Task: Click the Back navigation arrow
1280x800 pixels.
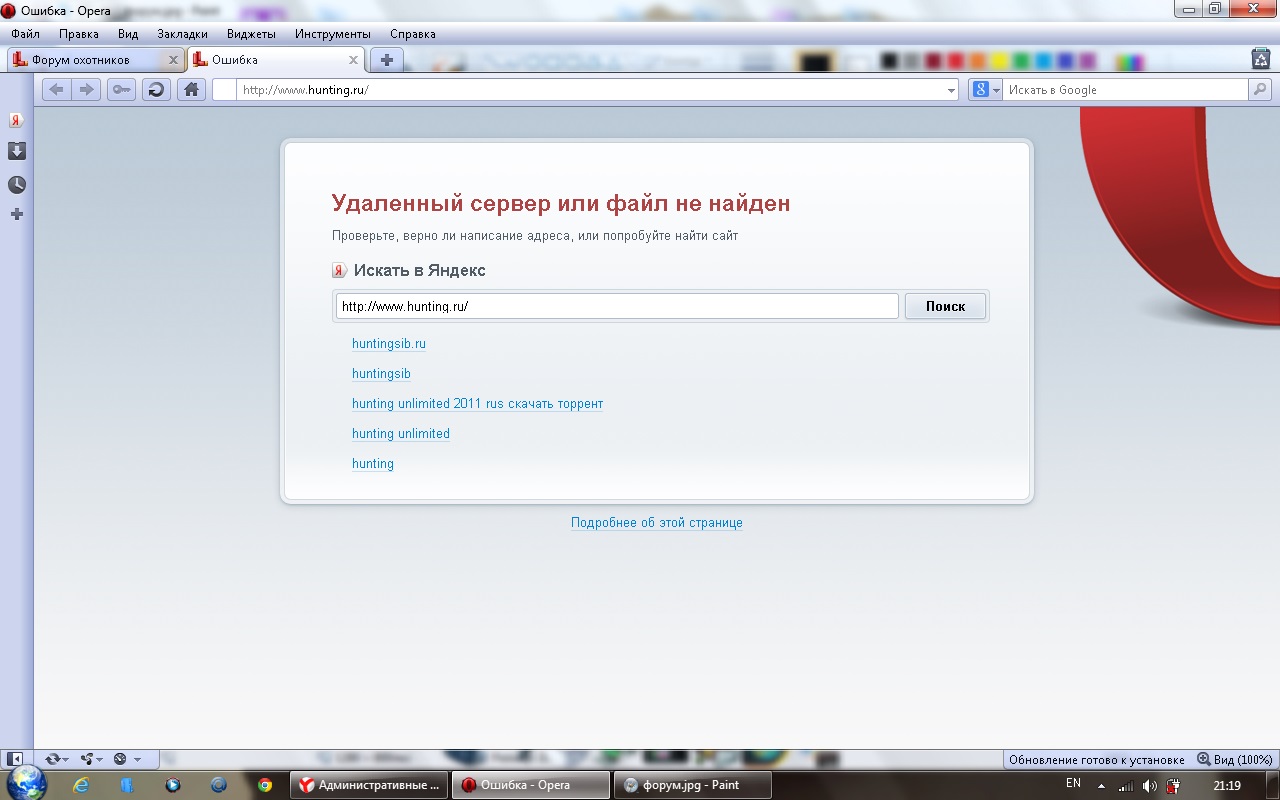Action: point(56,90)
